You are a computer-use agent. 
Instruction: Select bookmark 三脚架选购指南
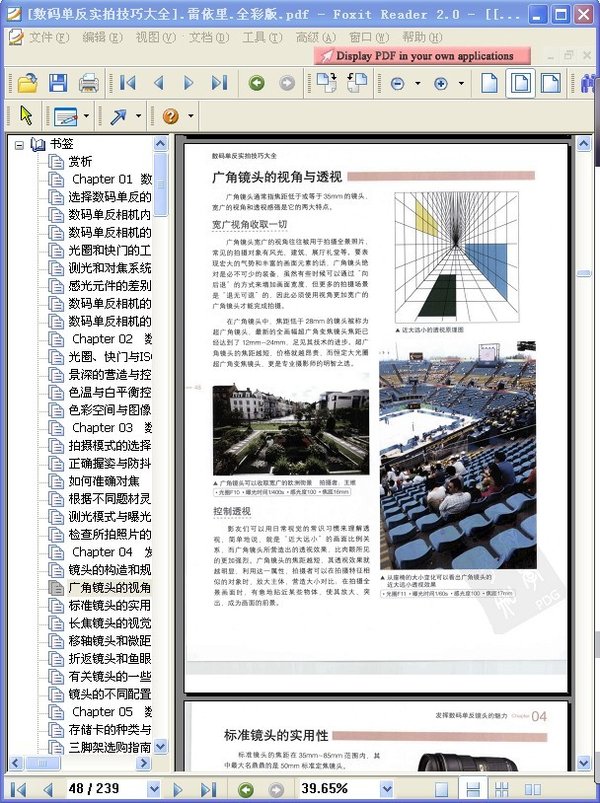pos(110,747)
